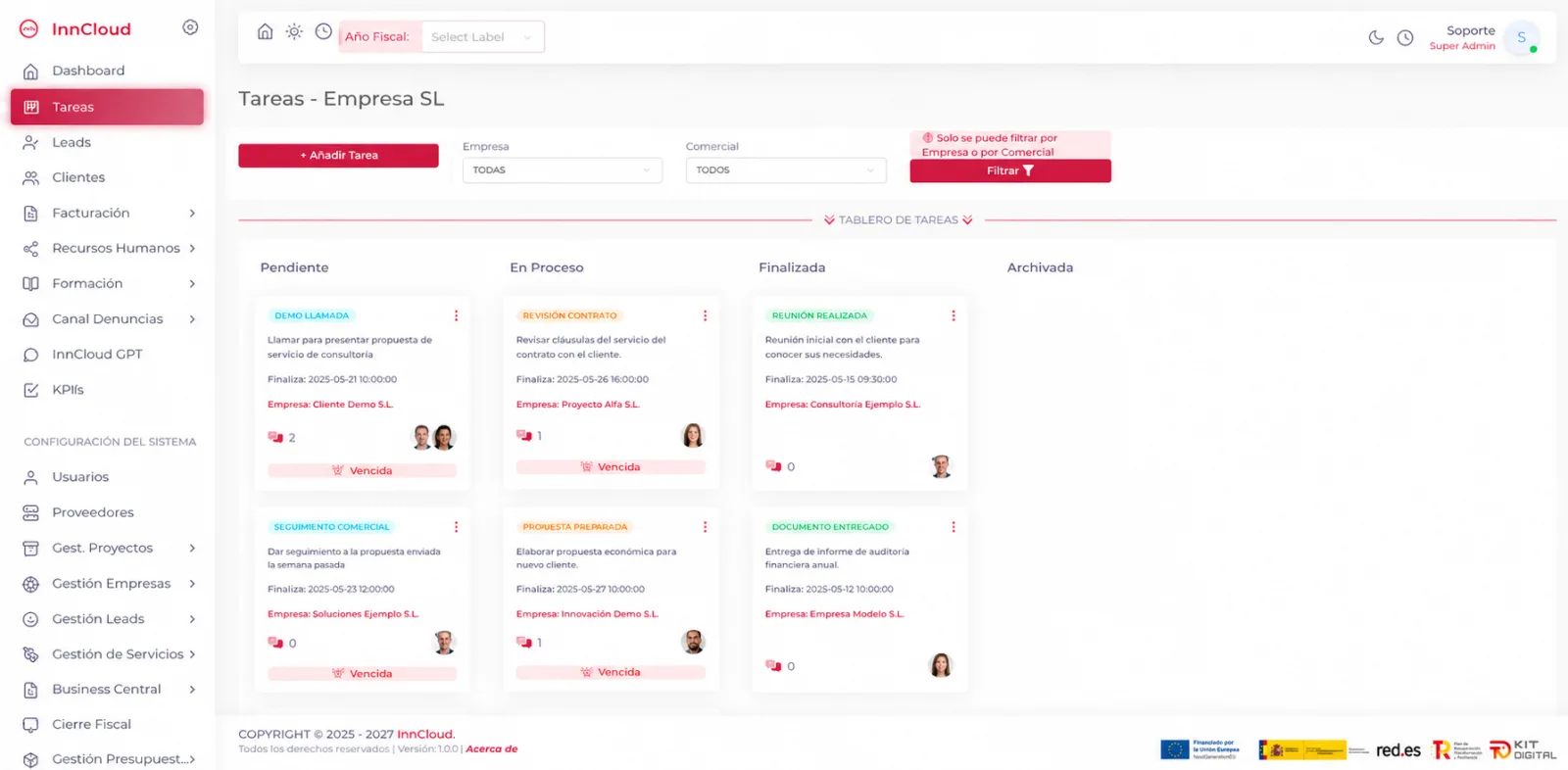Select Tareas in the sidebar
Viewport: 1568px width, 770px height.
click(x=107, y=107)
